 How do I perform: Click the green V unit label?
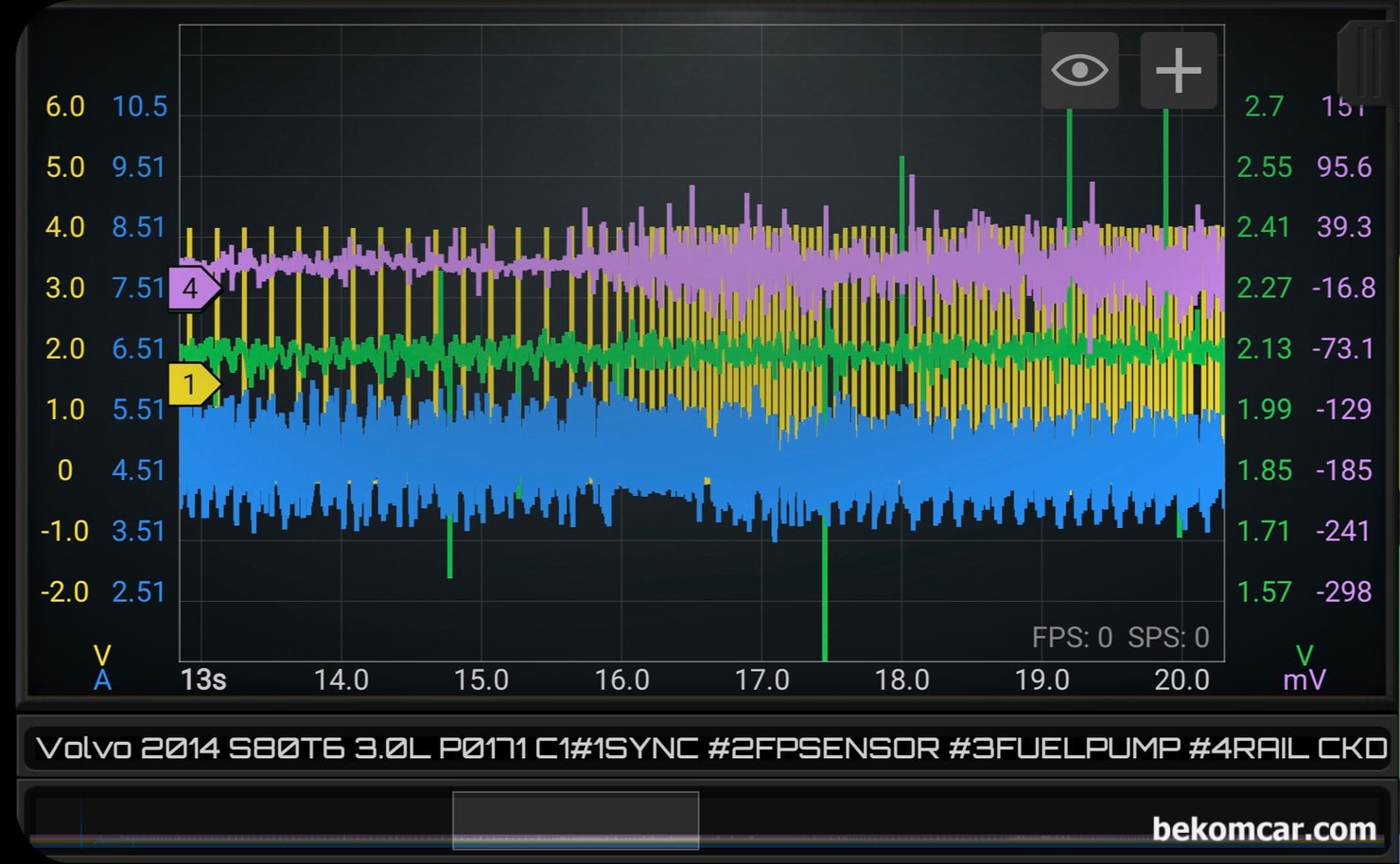[1304, 655]
